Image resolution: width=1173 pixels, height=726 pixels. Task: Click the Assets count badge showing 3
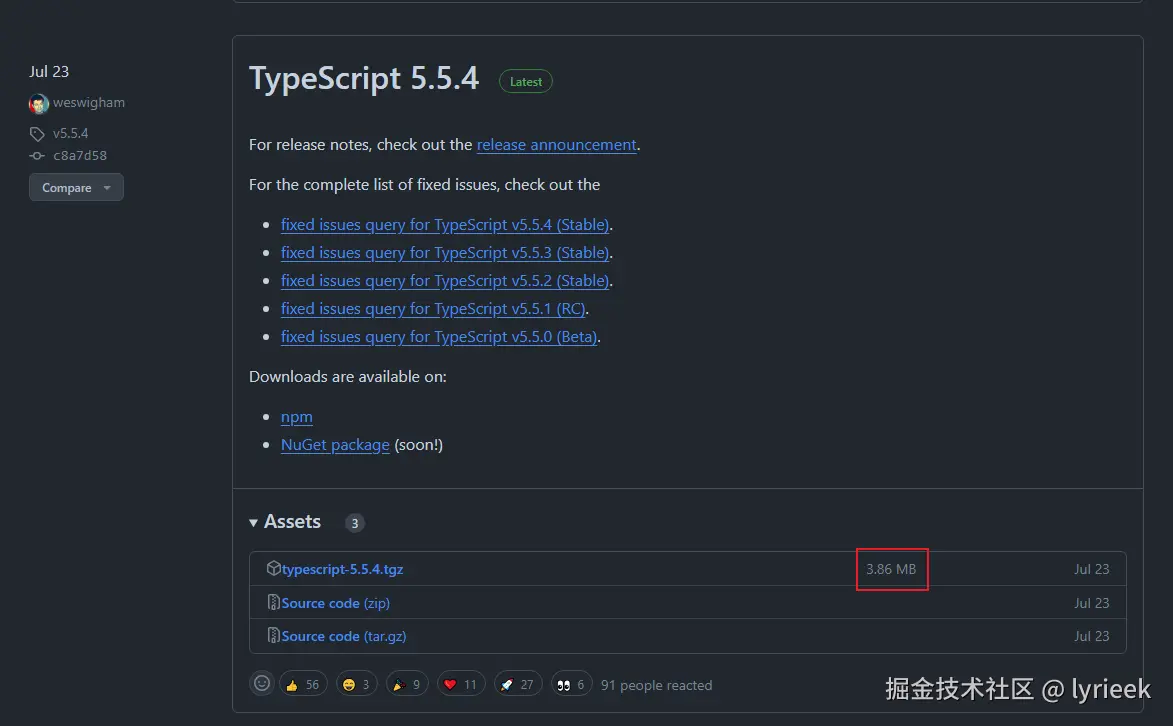pos(355,523)
